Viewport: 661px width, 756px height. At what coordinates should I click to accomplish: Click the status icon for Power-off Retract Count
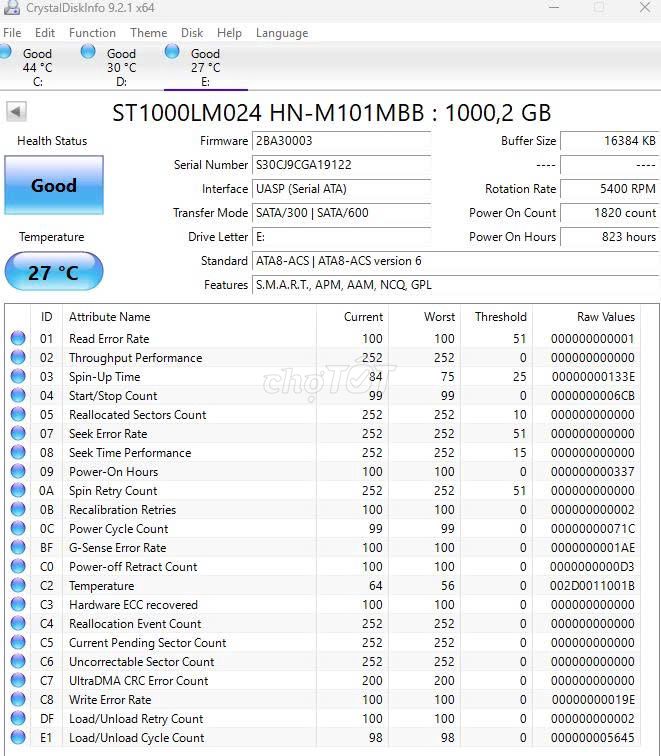(18, 566)
